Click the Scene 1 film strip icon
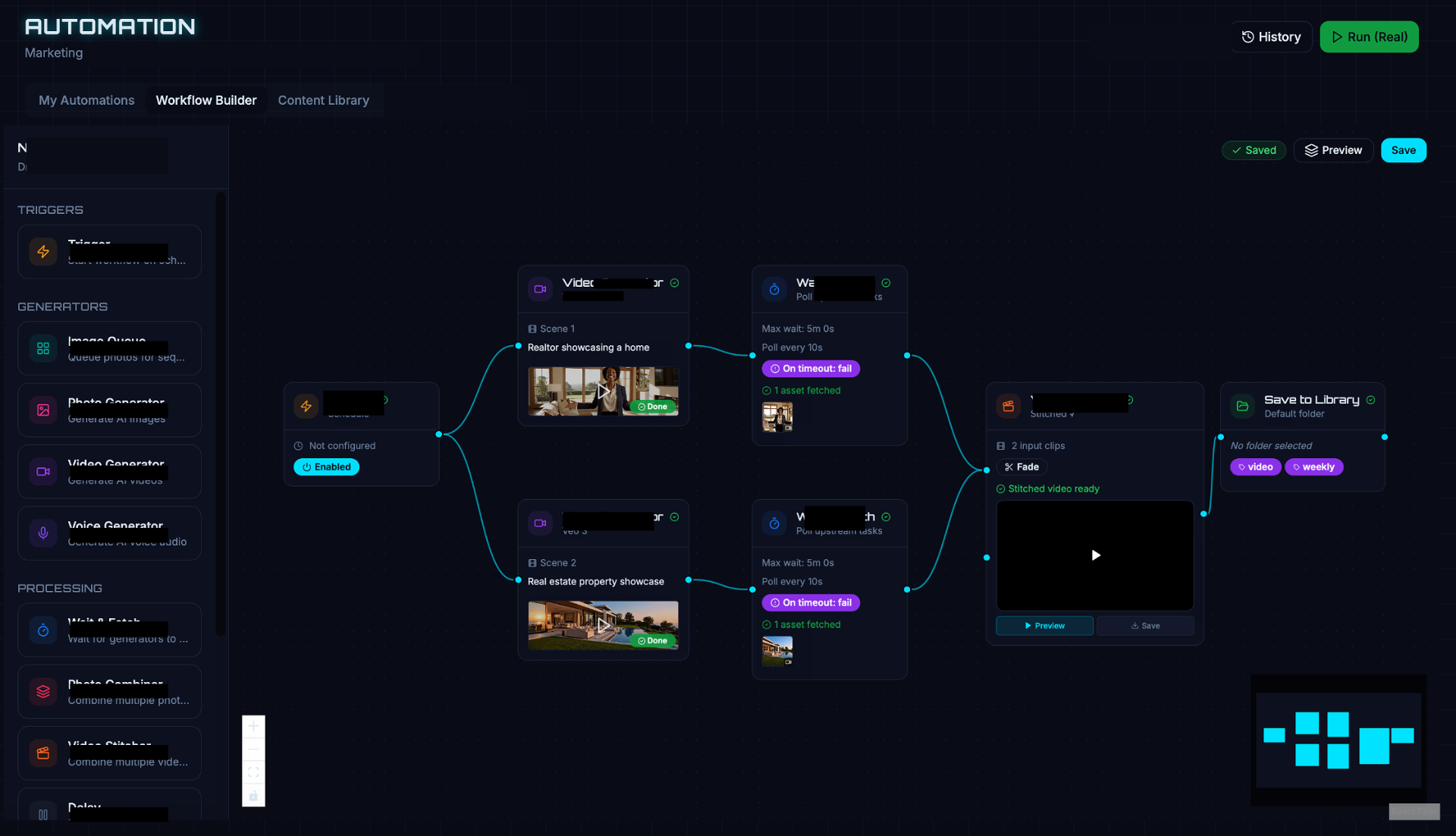1456x836 pixels. (x=532, y=328)
